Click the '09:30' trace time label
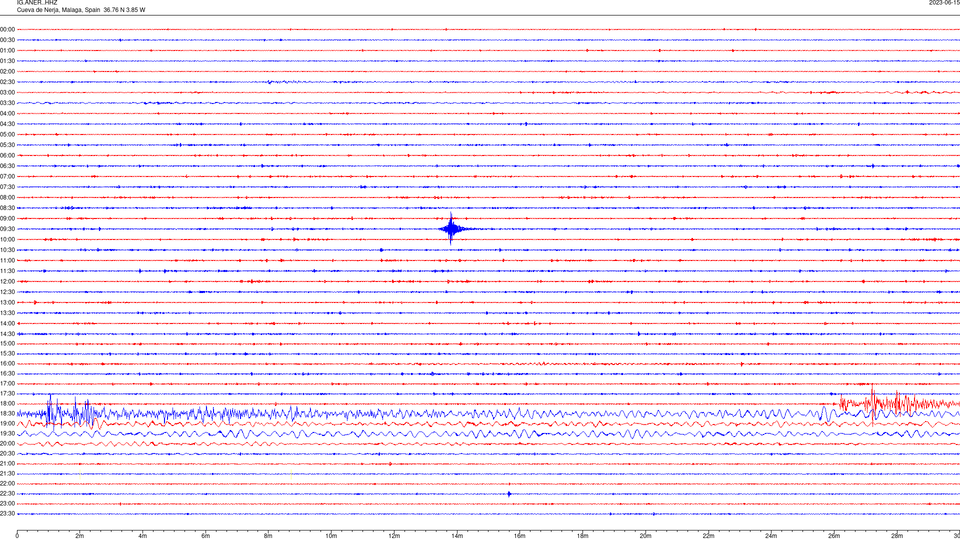This screenshot has width=960, height=540. 7,229
